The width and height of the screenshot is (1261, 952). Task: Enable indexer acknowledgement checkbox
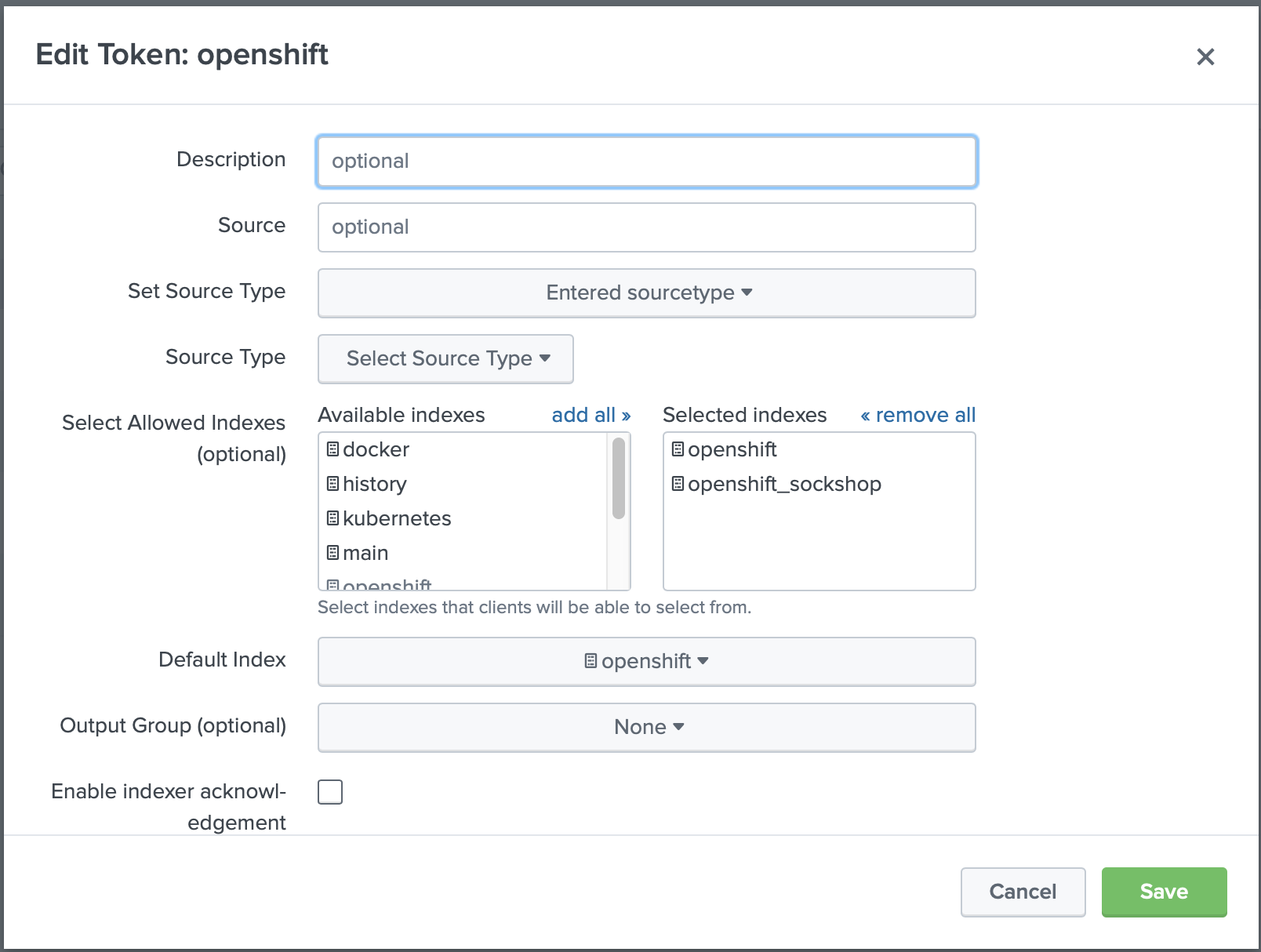coord(330,792)
